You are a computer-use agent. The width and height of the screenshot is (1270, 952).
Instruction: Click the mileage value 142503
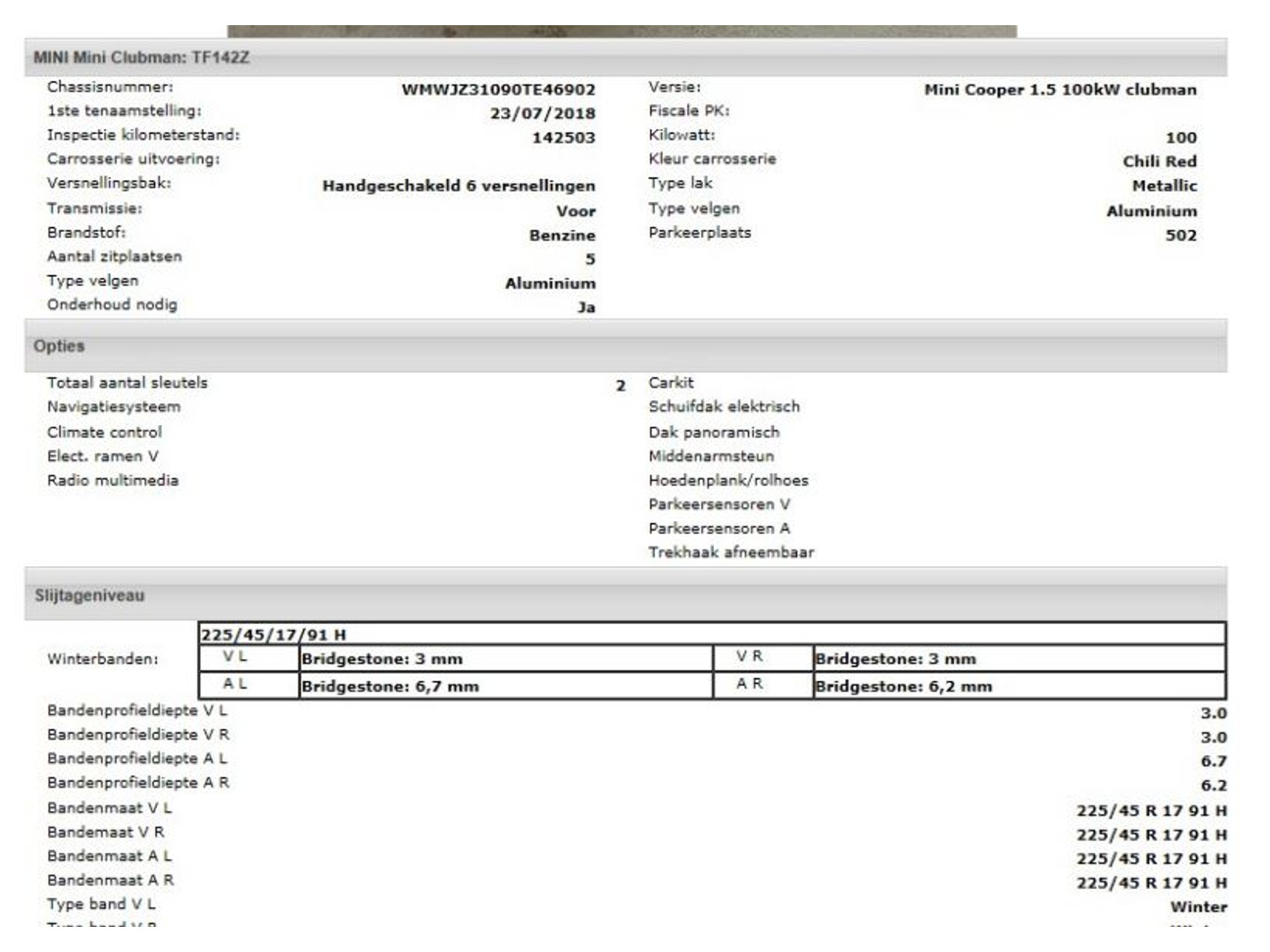564,138
